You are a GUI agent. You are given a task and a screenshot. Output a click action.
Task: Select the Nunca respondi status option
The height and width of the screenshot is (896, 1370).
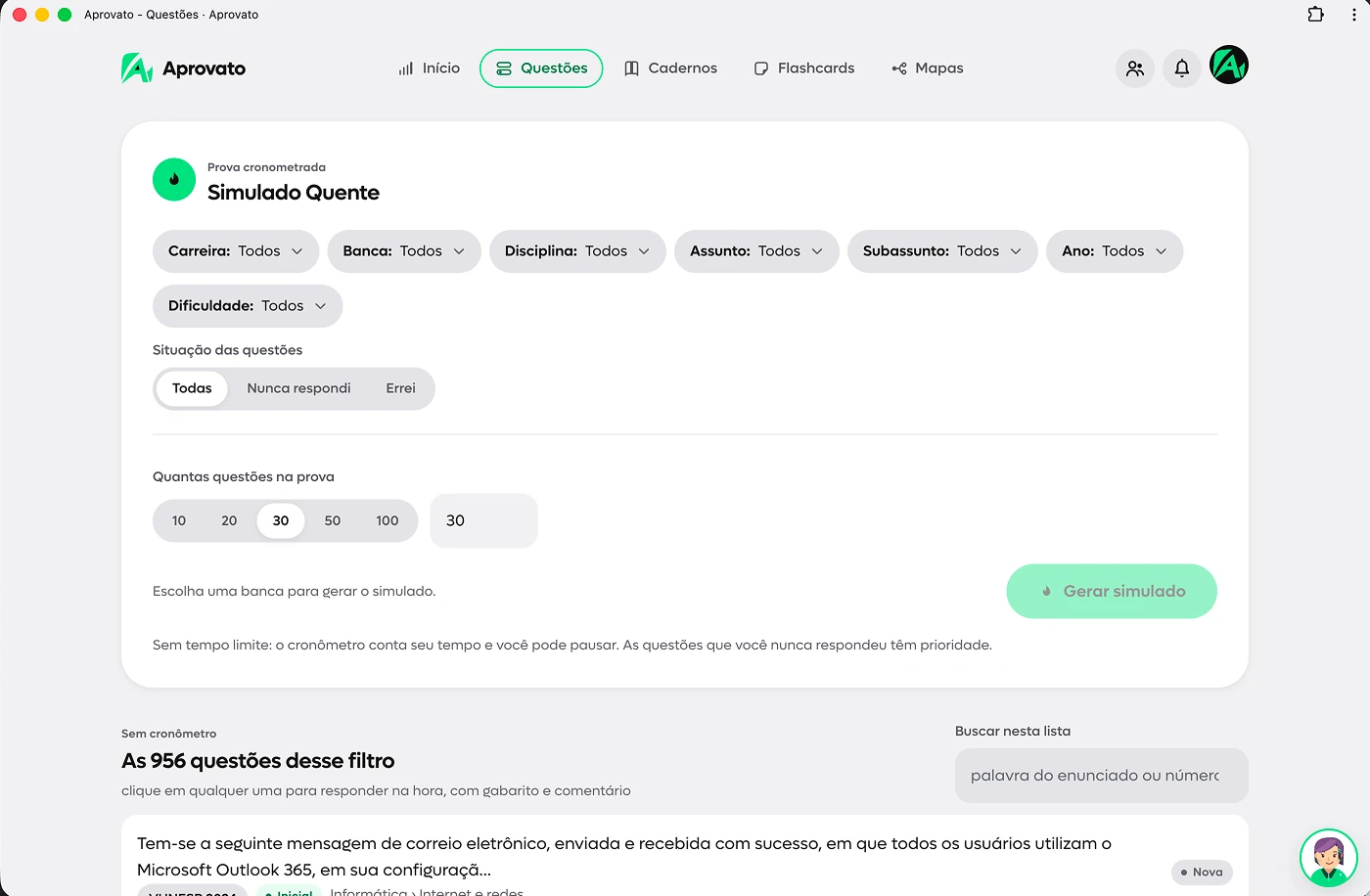tap(298, 388)
